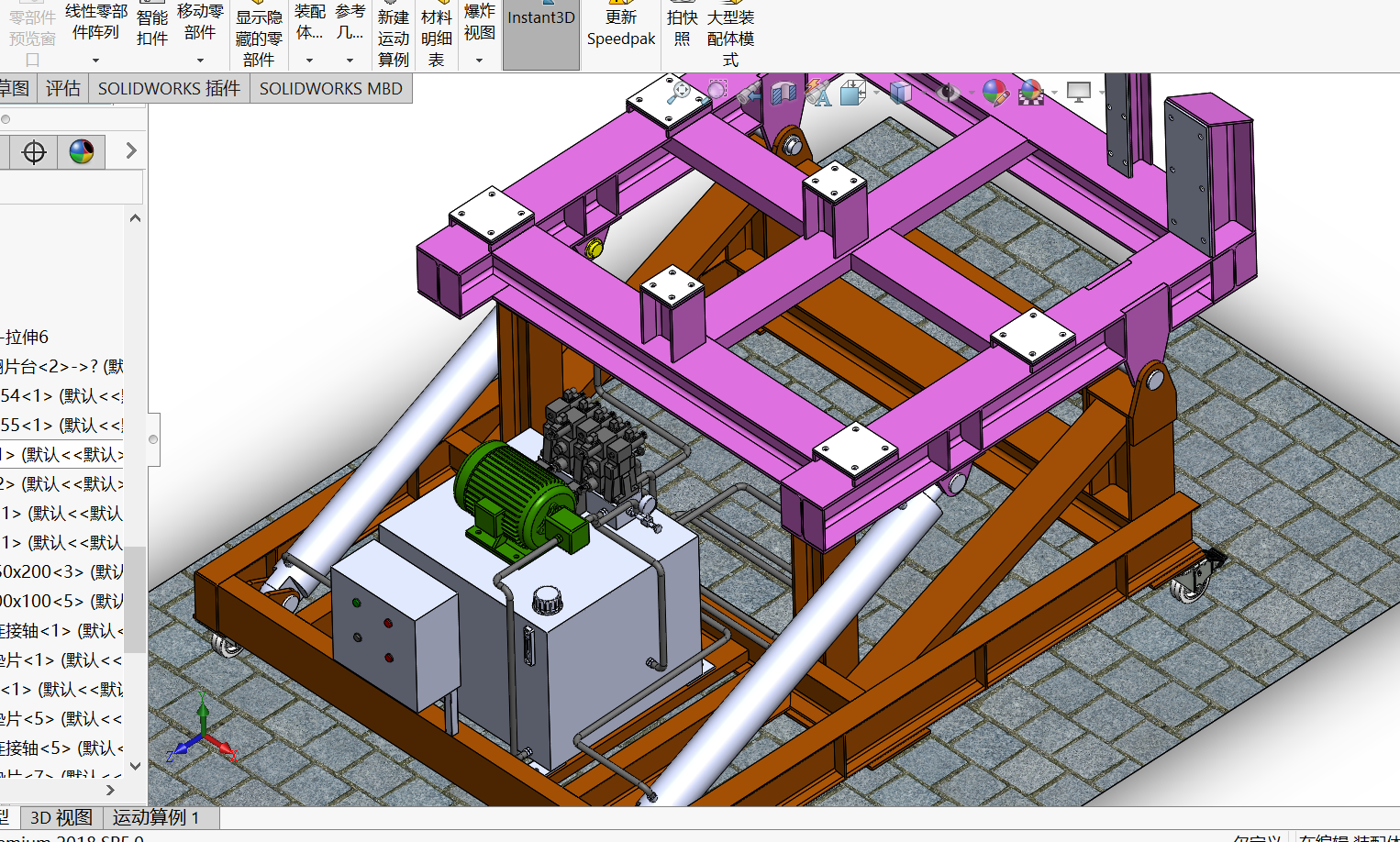The image size is (1400, 842).
Task: Expand the View Orientation dropdown arrow
Action: point(876,93)
